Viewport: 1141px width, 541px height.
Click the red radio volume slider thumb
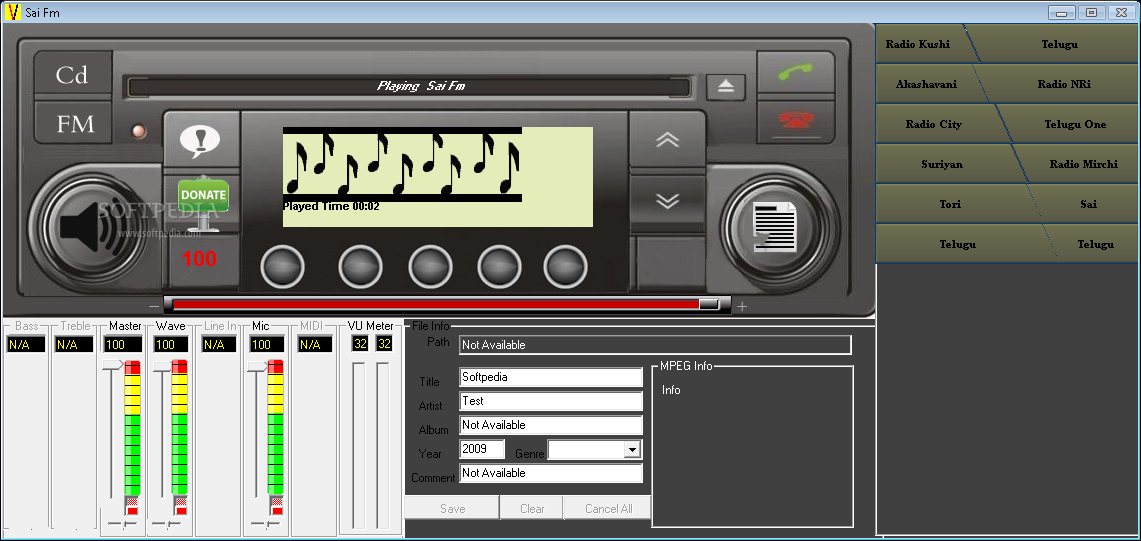coord(709,304)
